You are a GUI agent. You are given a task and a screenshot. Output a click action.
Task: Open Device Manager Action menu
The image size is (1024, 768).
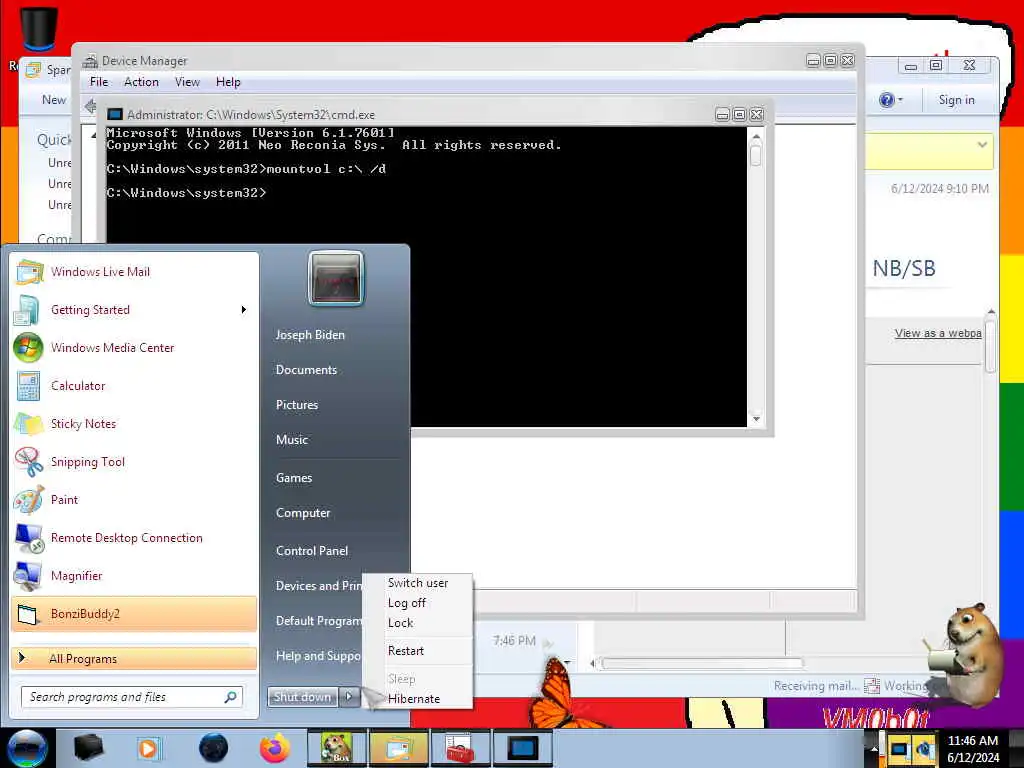tap(141, 82)
